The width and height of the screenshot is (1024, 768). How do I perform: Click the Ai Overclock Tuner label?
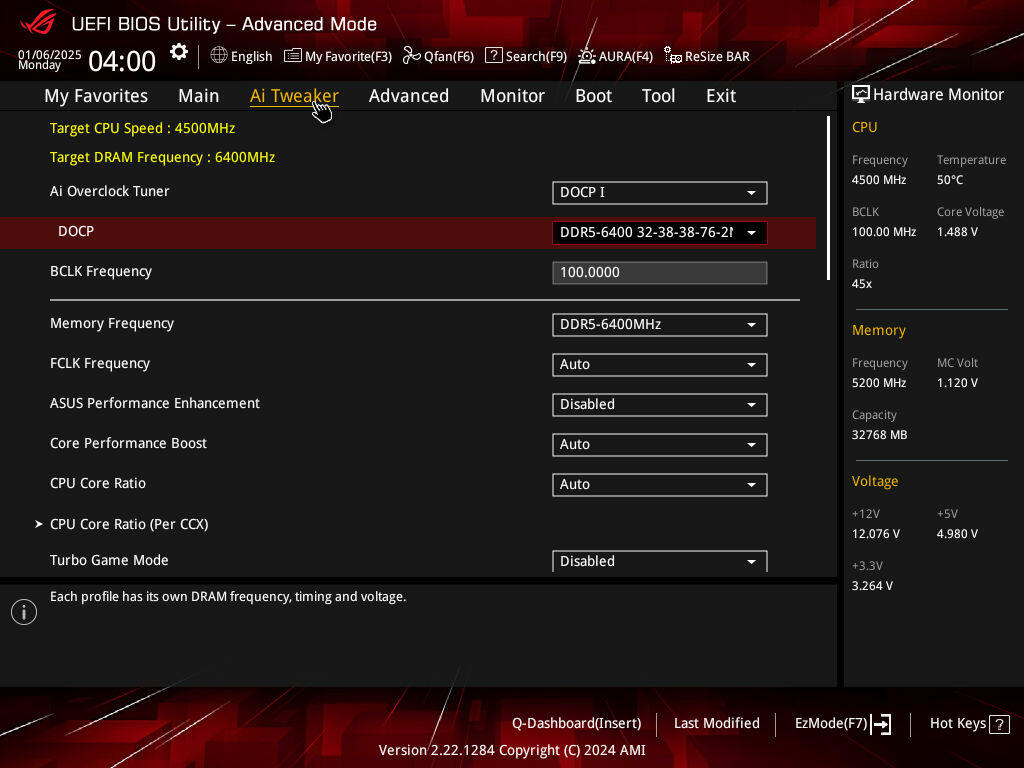tap(110, 191)
